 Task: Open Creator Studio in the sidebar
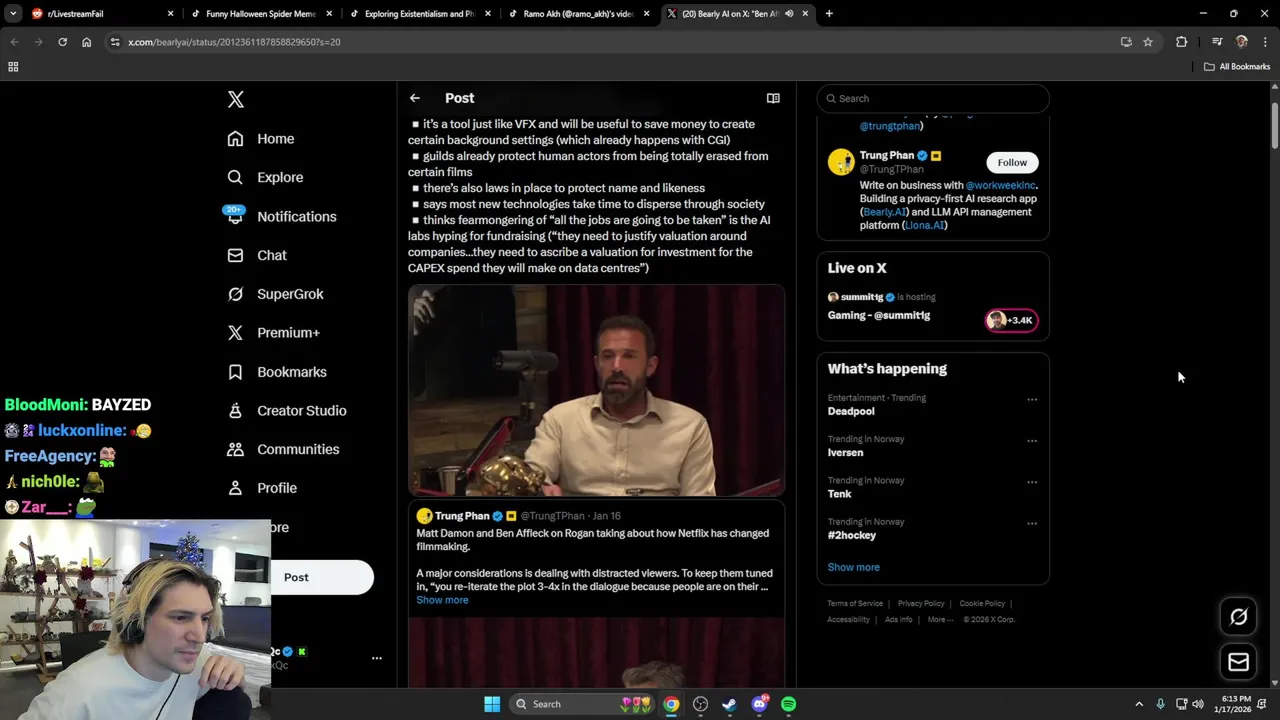point(287,411)
